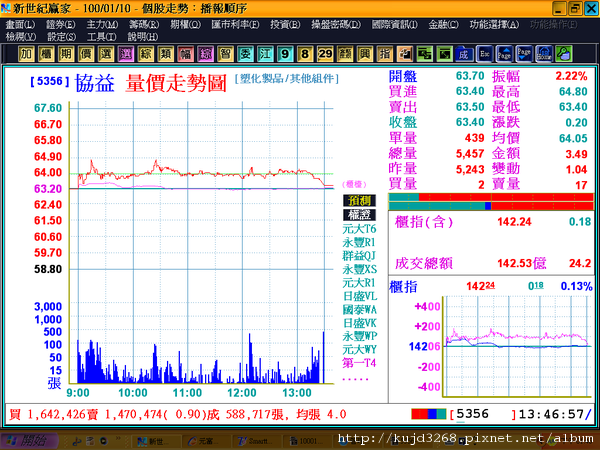Click the stock code input field 5356
600x450 pixels.
click(x=483, y=414)
